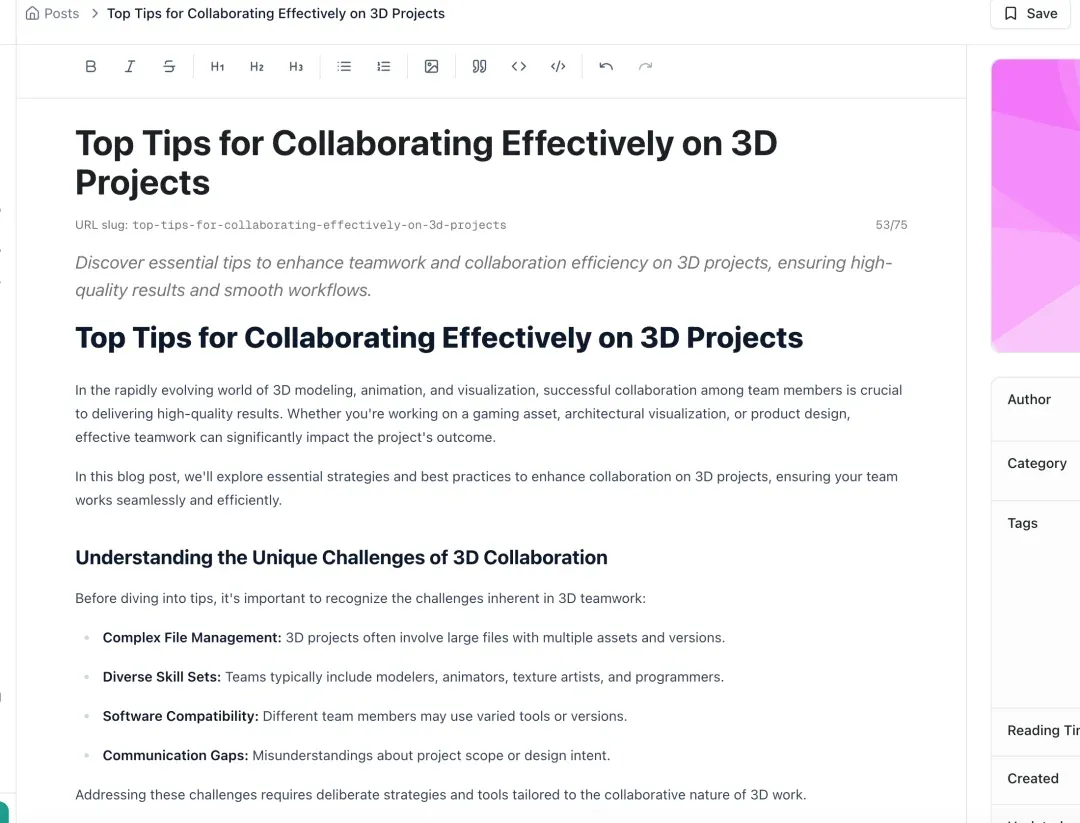Toggle inline code formatting
This screenshot has width=1080, height=823.
coord(518,67)
